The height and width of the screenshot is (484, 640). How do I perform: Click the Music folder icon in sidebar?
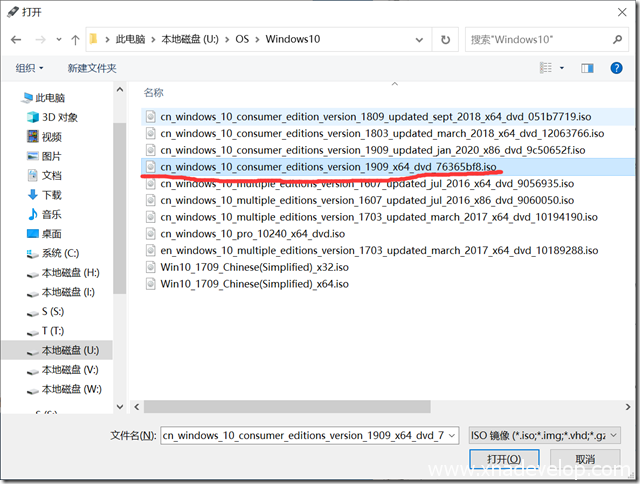click(x=33, y=214)
